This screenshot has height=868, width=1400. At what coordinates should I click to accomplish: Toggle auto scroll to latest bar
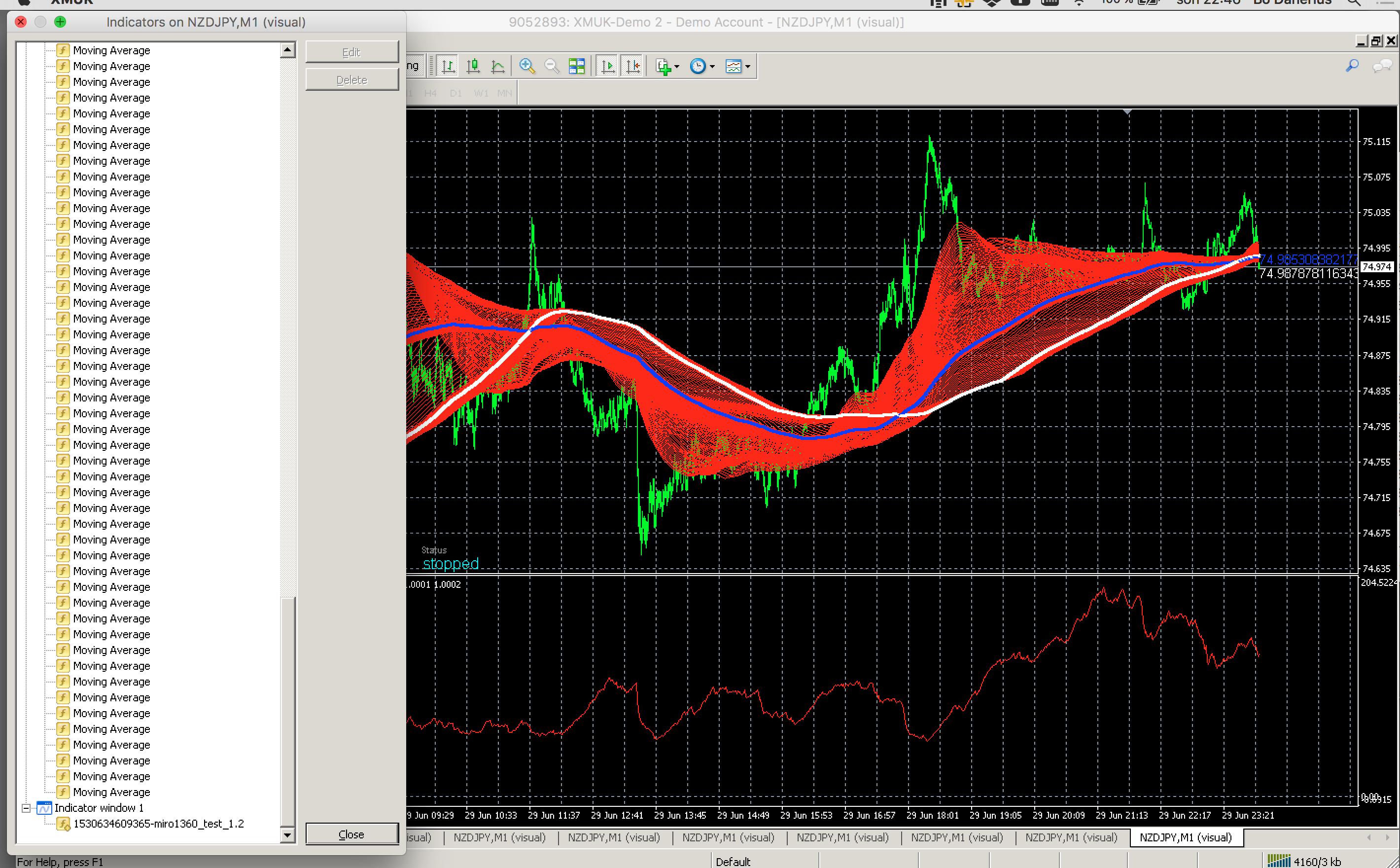coord(608,67)
